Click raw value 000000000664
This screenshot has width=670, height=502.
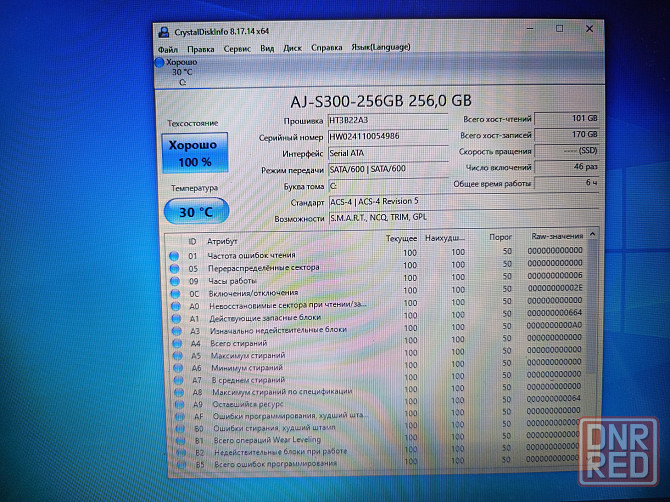pyautogui.click(x=555, y=313)
